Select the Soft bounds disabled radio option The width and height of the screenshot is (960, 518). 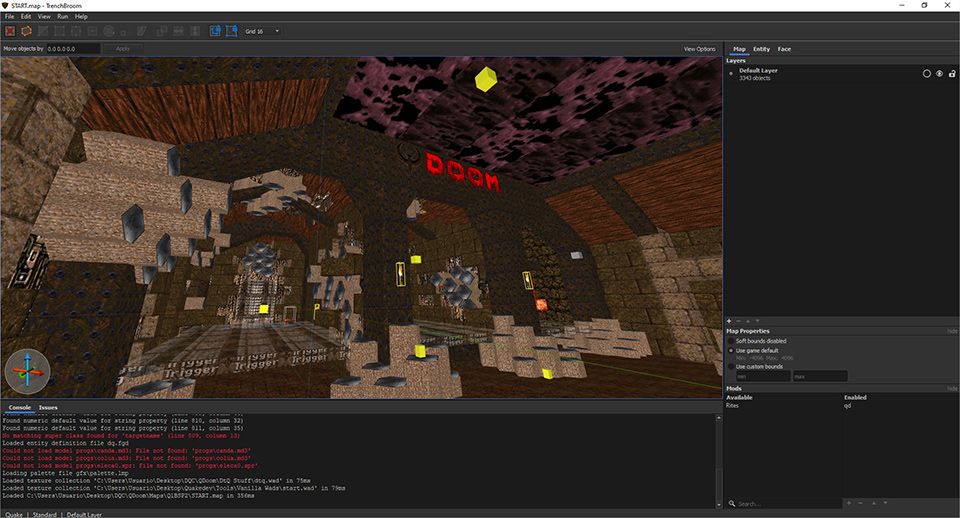coord(731,341)
